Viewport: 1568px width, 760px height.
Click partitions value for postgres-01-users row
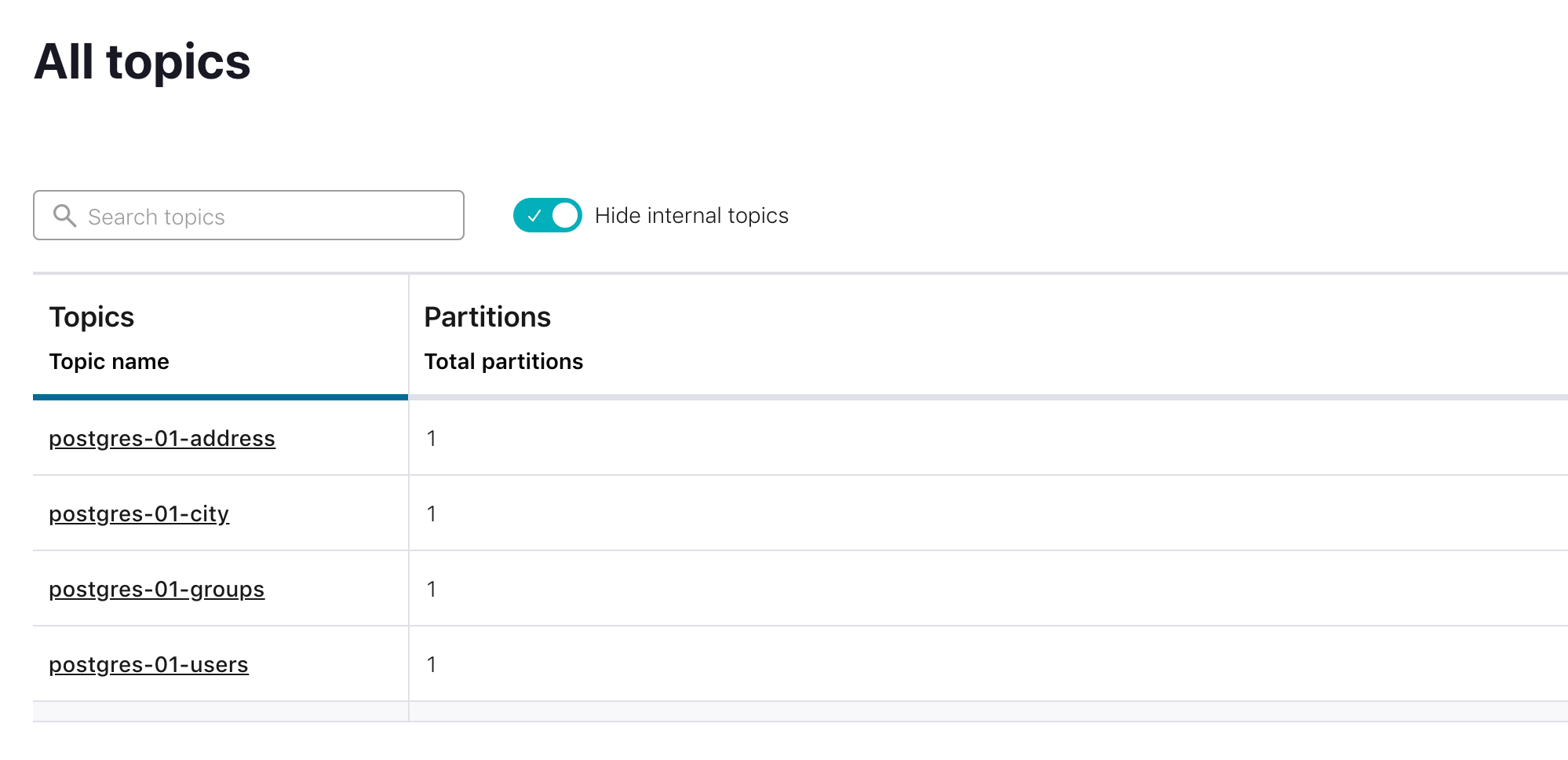431,664
